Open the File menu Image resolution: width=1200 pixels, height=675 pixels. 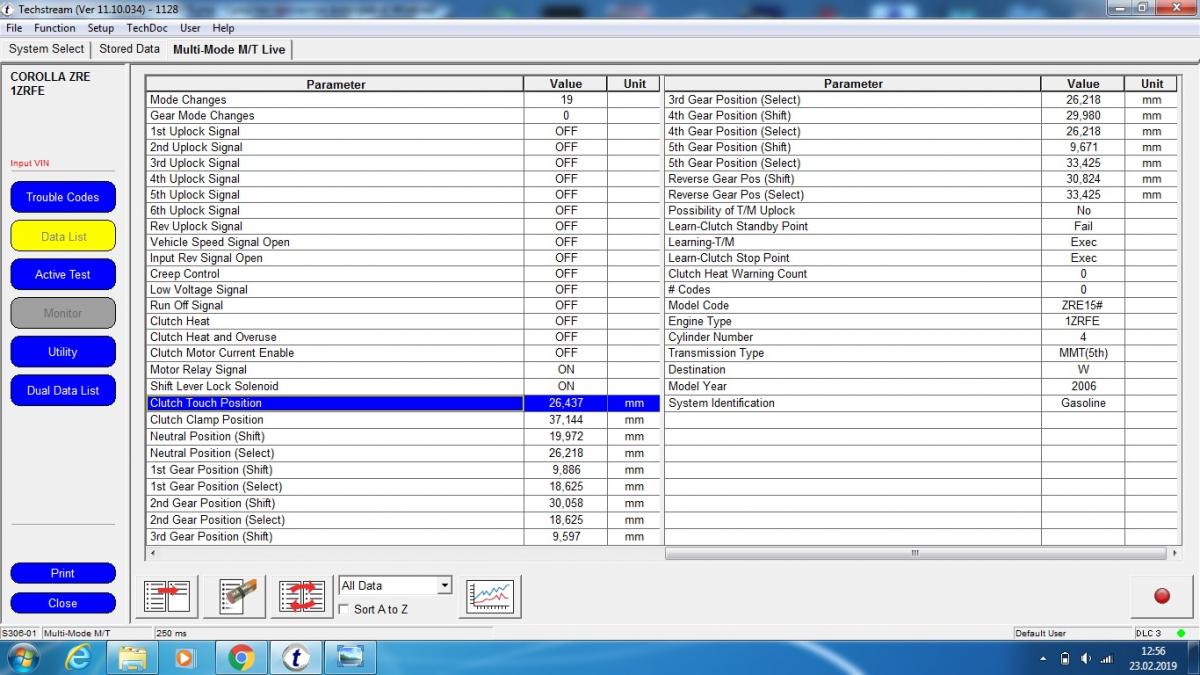point(14,28)
